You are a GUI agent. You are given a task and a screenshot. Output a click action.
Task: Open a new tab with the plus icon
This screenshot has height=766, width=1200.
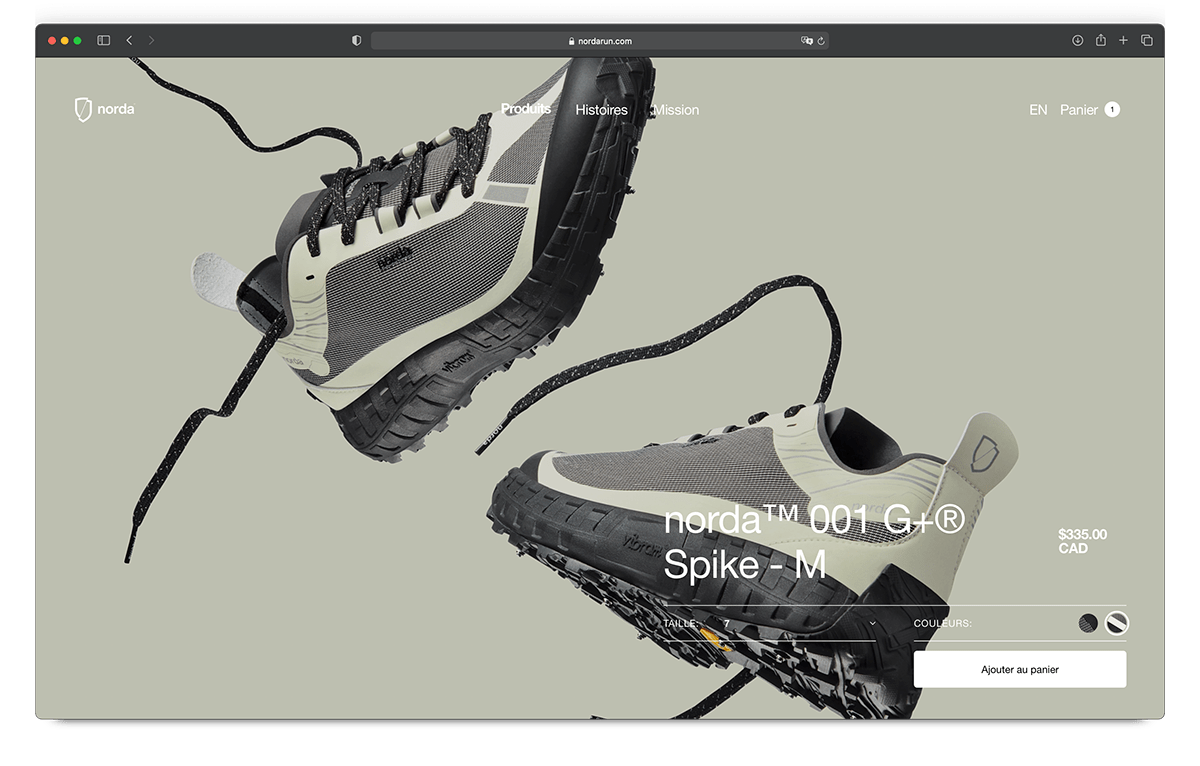click(1122, 41)
